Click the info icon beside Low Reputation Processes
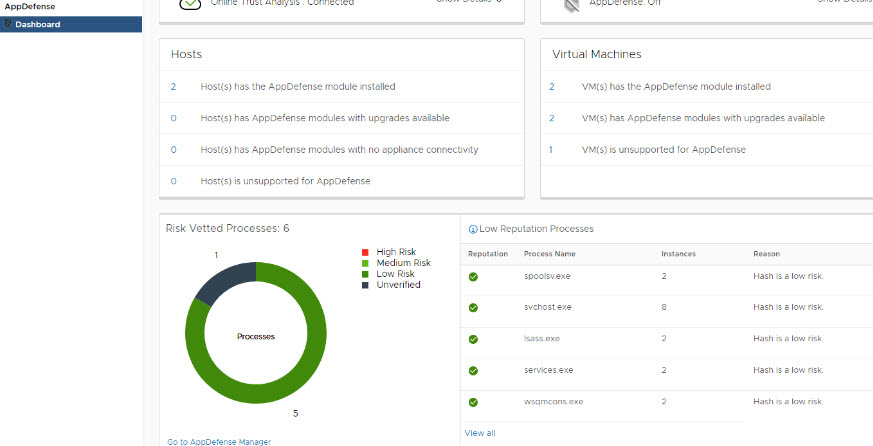Image resolution: width=873 pixels, height=446 pixels. (472, 230)
